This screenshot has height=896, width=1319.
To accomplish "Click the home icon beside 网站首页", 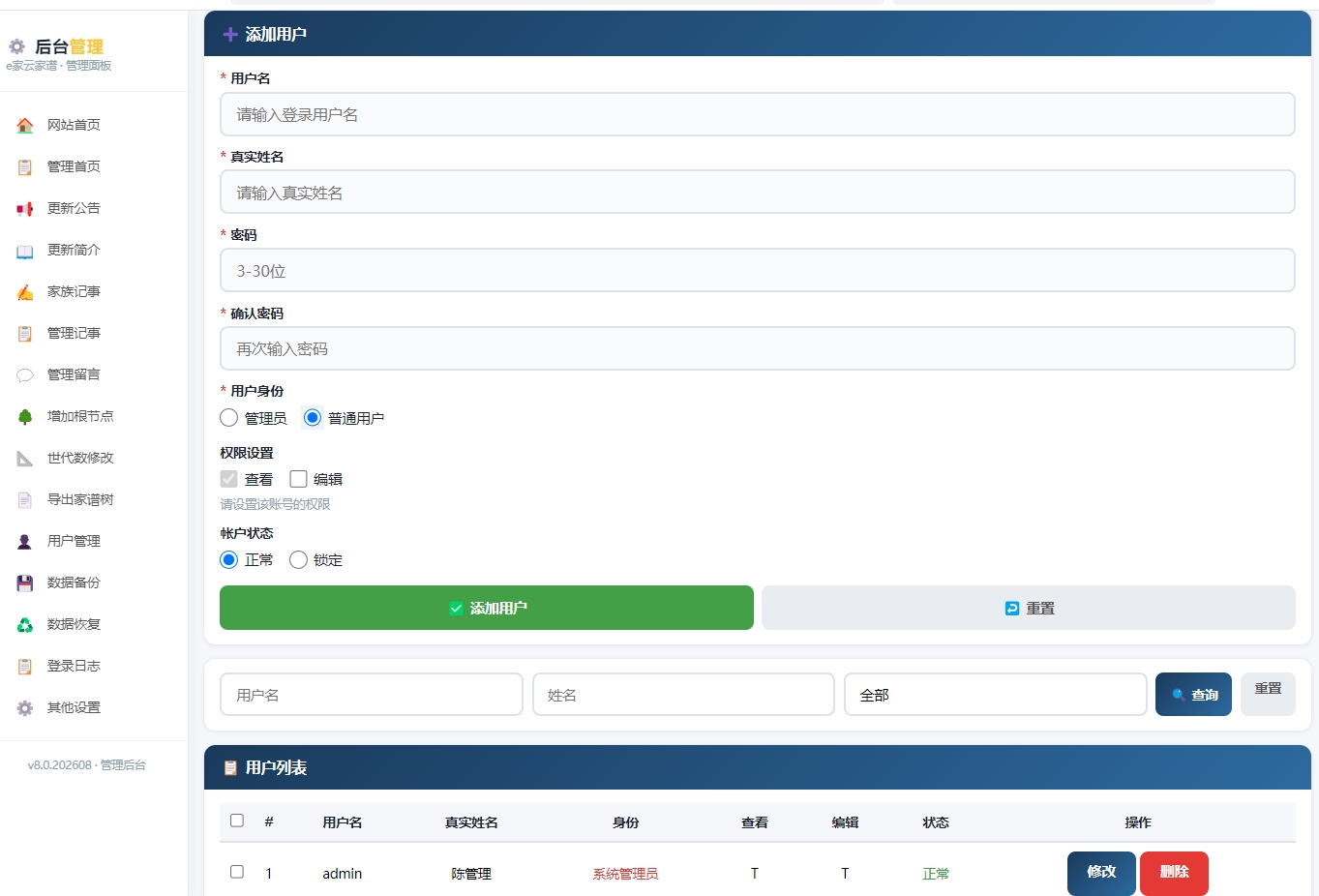I will [25, 125].
